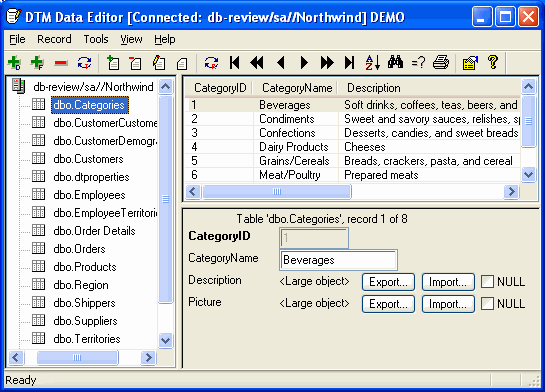
Task: Click Export button for Description
Action: point(388,282)
